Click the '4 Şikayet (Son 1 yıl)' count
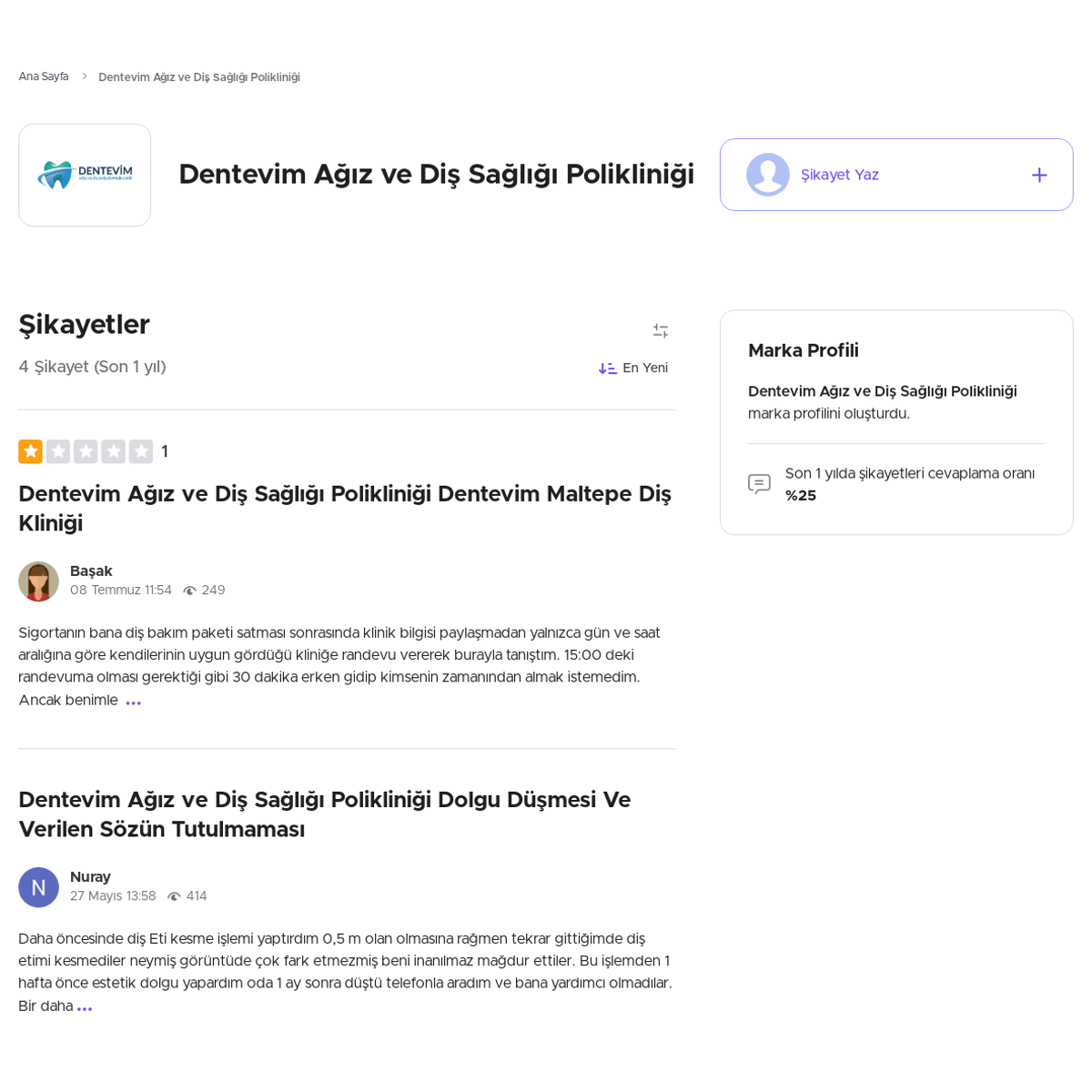 92,367
